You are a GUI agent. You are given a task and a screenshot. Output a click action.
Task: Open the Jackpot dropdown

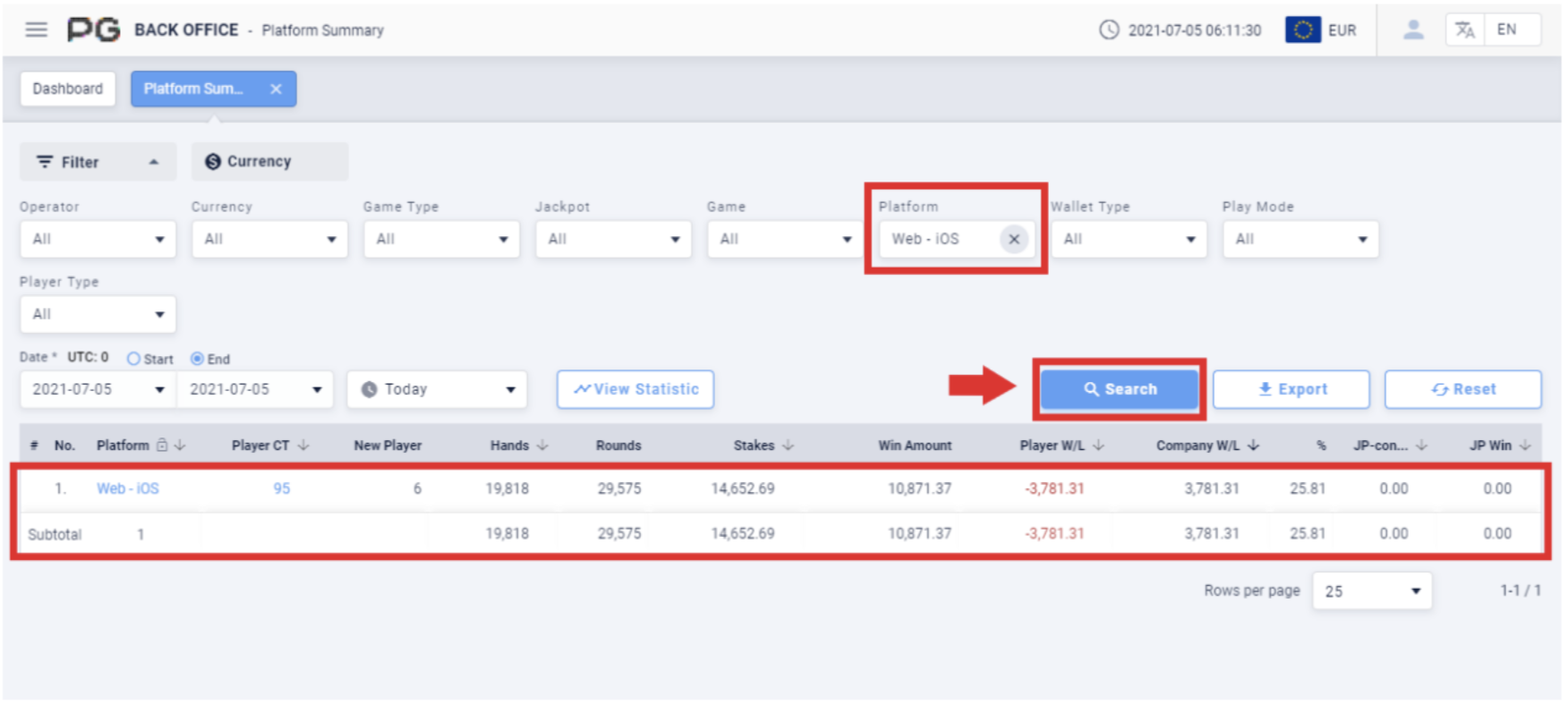click(613, 239)
